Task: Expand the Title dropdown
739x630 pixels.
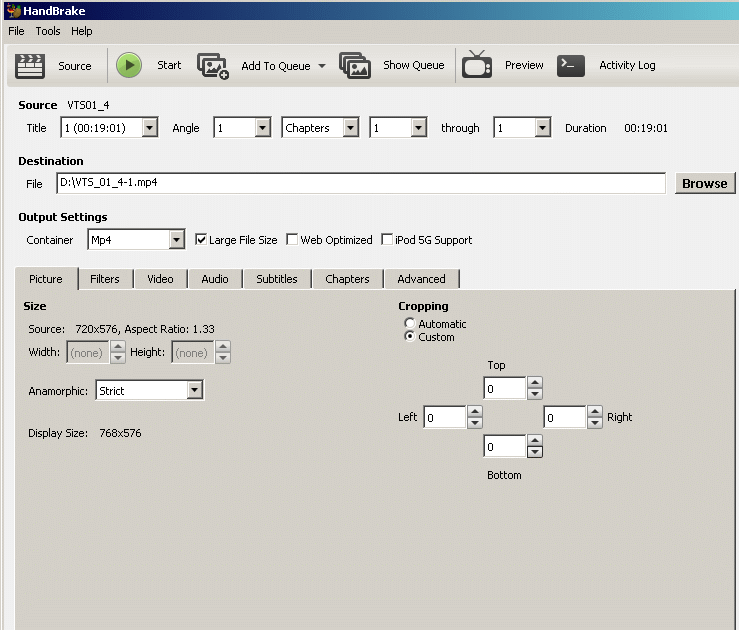Action: (x=149, y=128)
